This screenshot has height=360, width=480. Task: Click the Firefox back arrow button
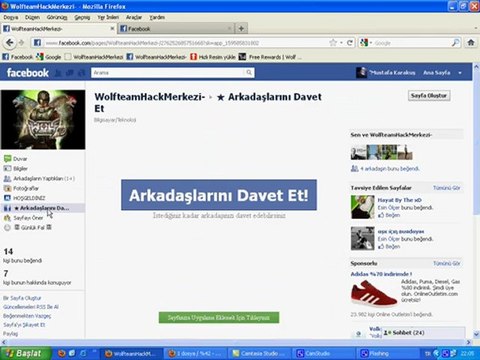point(10,43)
